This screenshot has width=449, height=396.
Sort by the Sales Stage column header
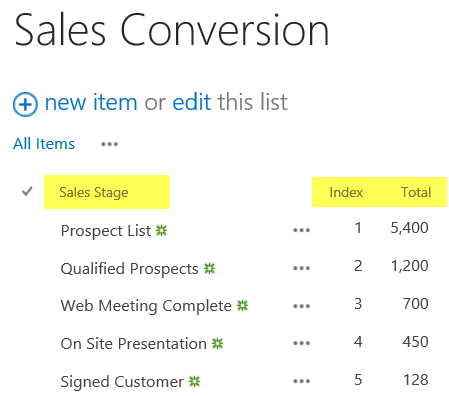(94, 192)
